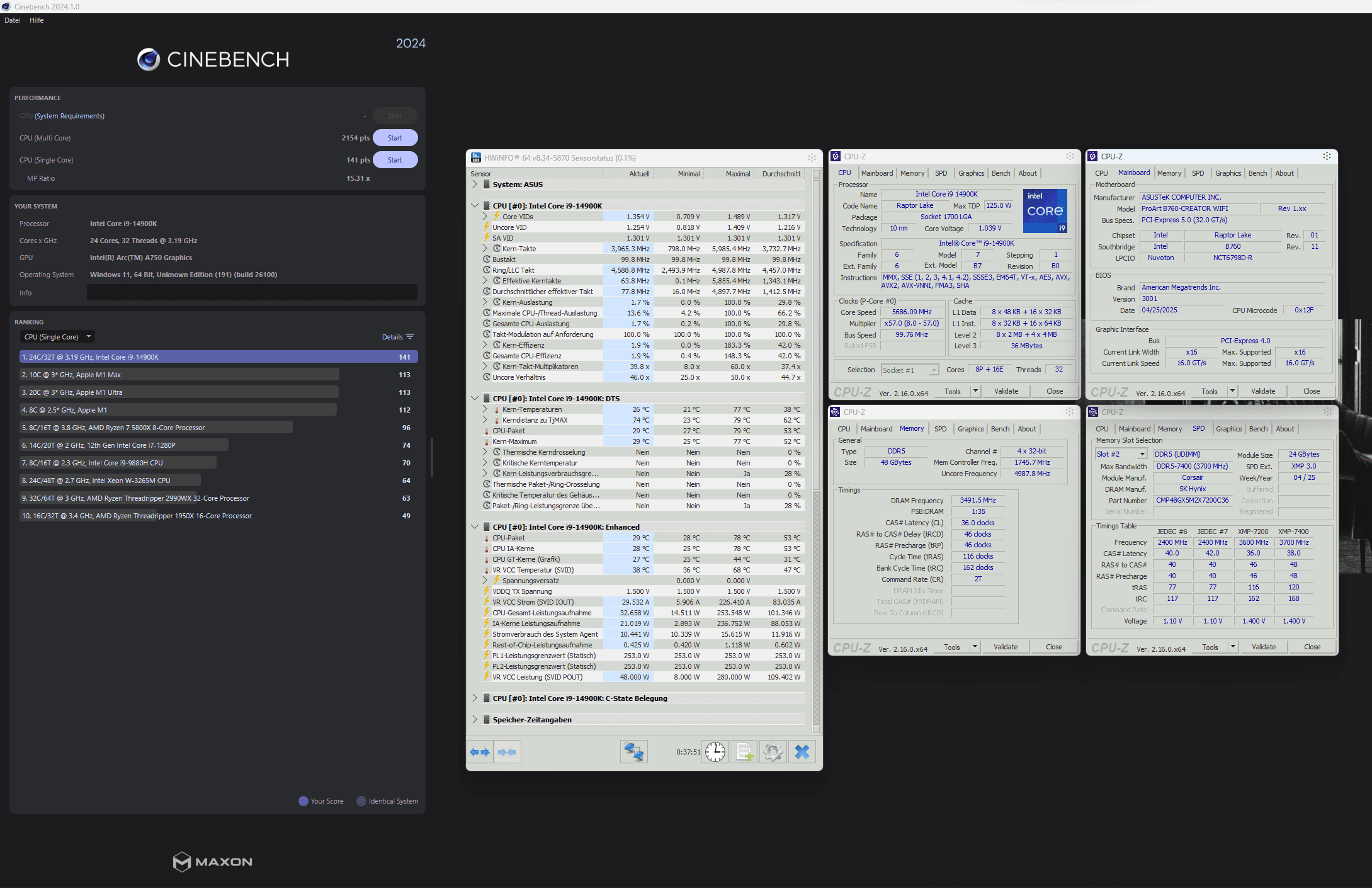Click the clock reset timer icon

(x=715, y=752)
